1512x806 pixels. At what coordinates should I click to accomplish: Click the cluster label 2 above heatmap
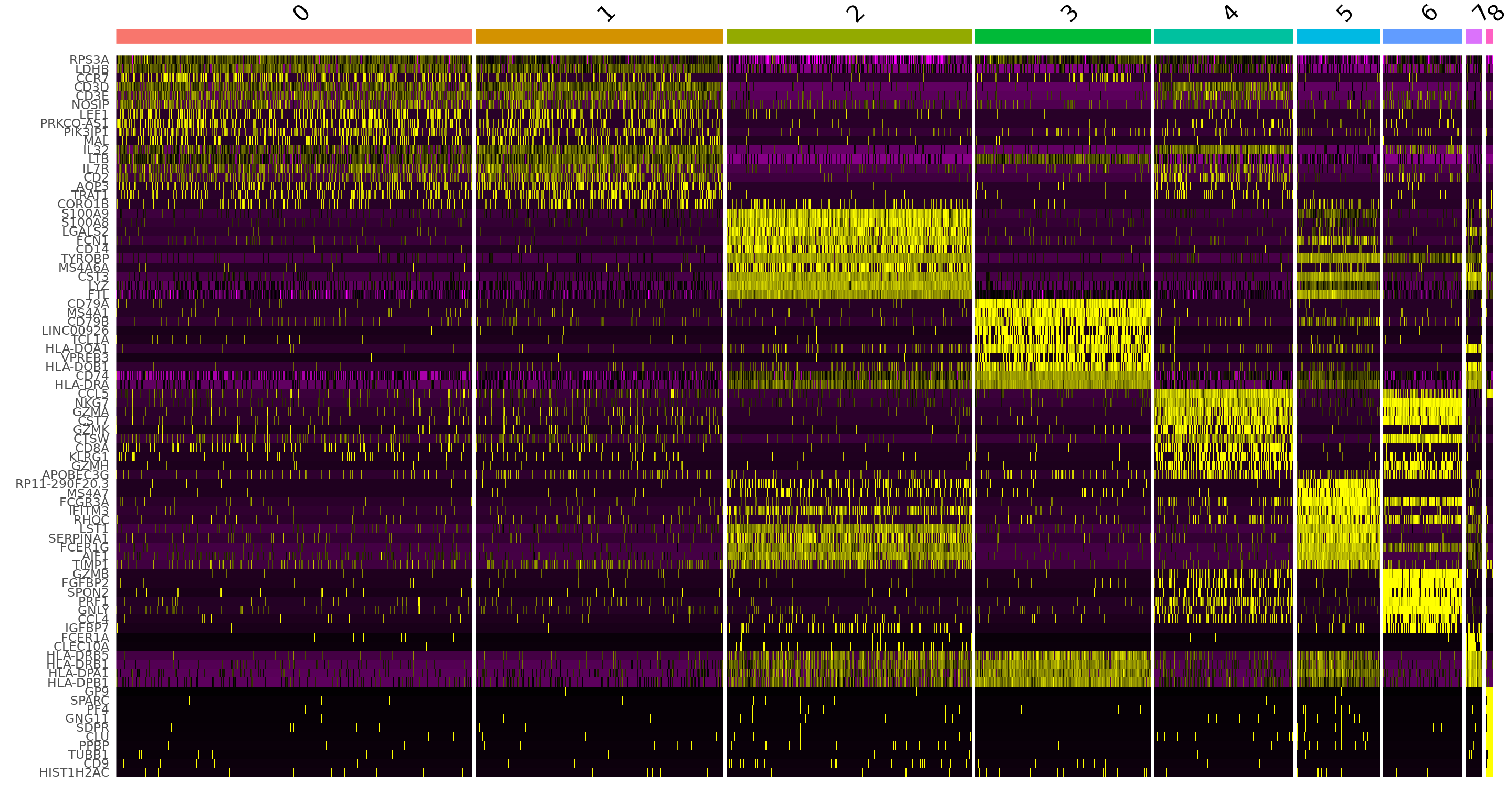(x=855, y=13)
